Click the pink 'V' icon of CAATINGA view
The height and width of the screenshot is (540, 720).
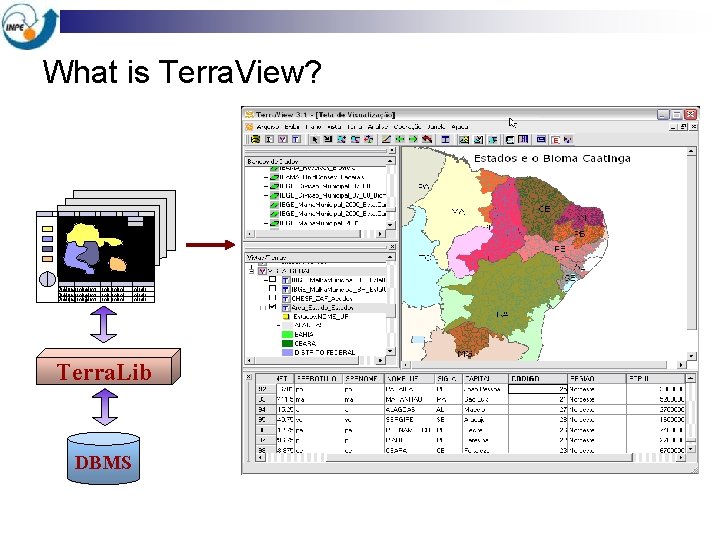(262, 271)
